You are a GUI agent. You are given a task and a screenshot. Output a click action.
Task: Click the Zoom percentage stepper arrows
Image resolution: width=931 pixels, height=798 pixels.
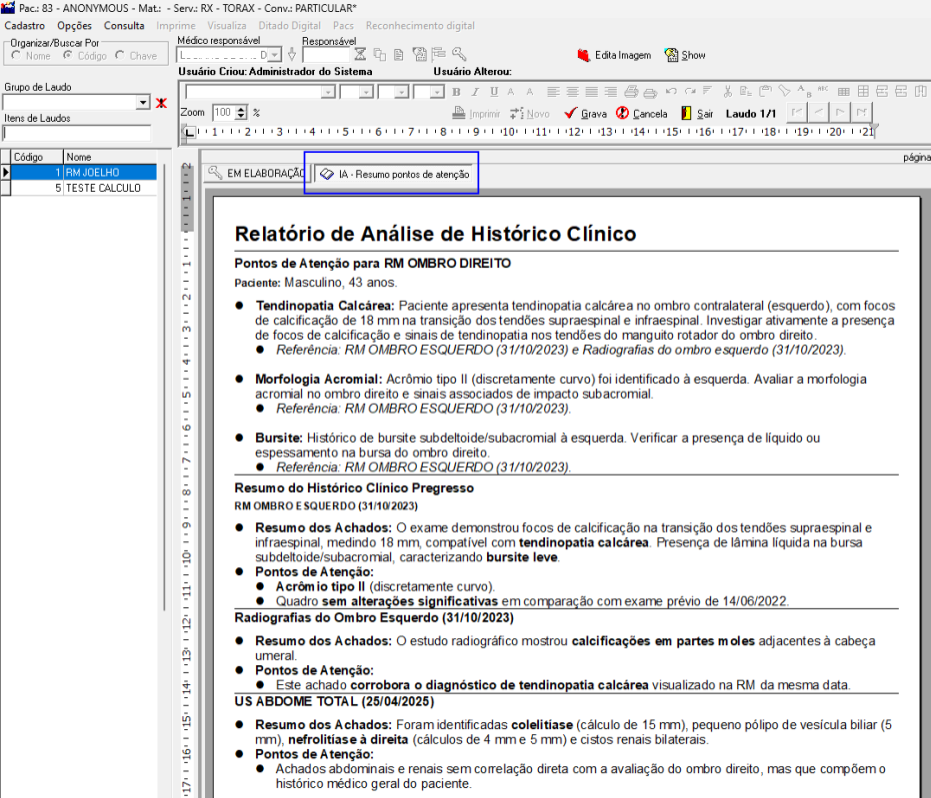[240, 113]
